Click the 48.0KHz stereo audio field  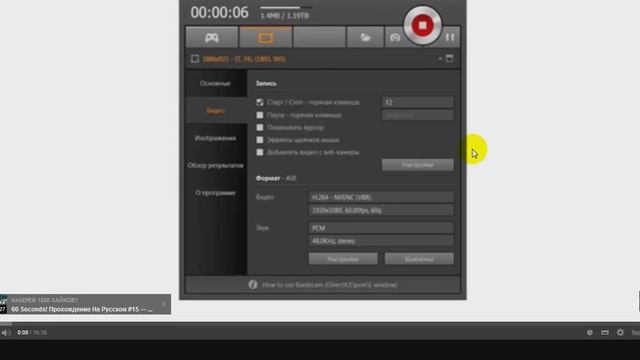(x=381, y=241)
